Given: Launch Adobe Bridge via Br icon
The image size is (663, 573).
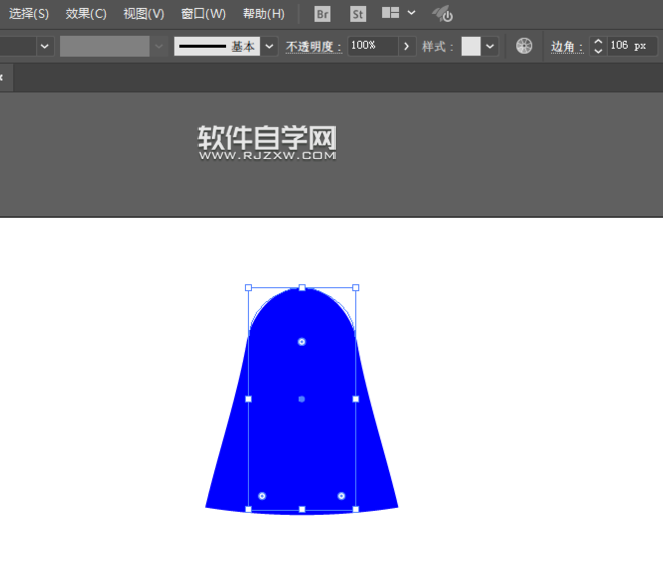Looking at the screenshot, I should 323,14.
